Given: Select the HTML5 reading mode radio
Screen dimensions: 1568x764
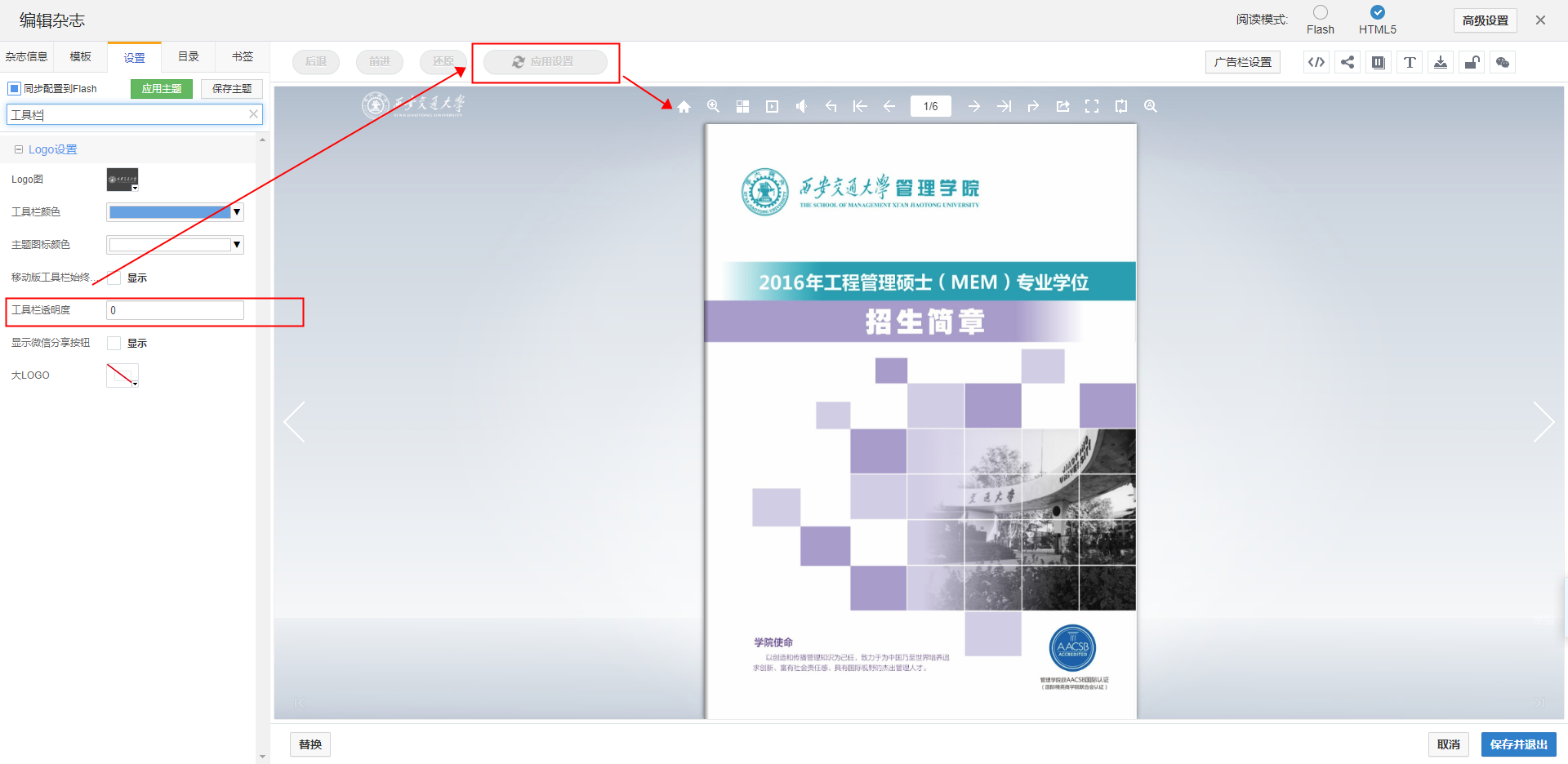Looking at the screenshot, I should 1378,12.
